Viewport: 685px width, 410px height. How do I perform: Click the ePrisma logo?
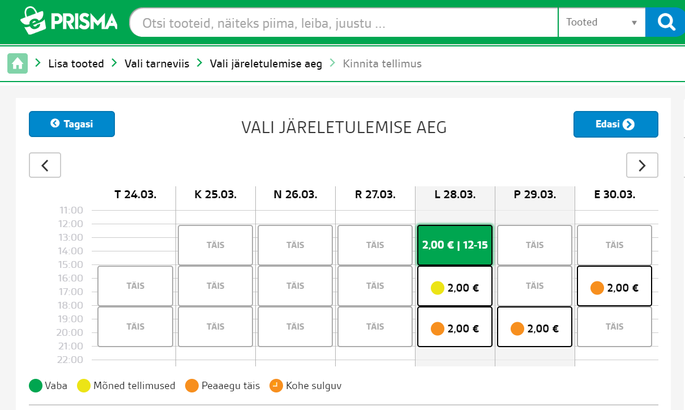(69, 21)
